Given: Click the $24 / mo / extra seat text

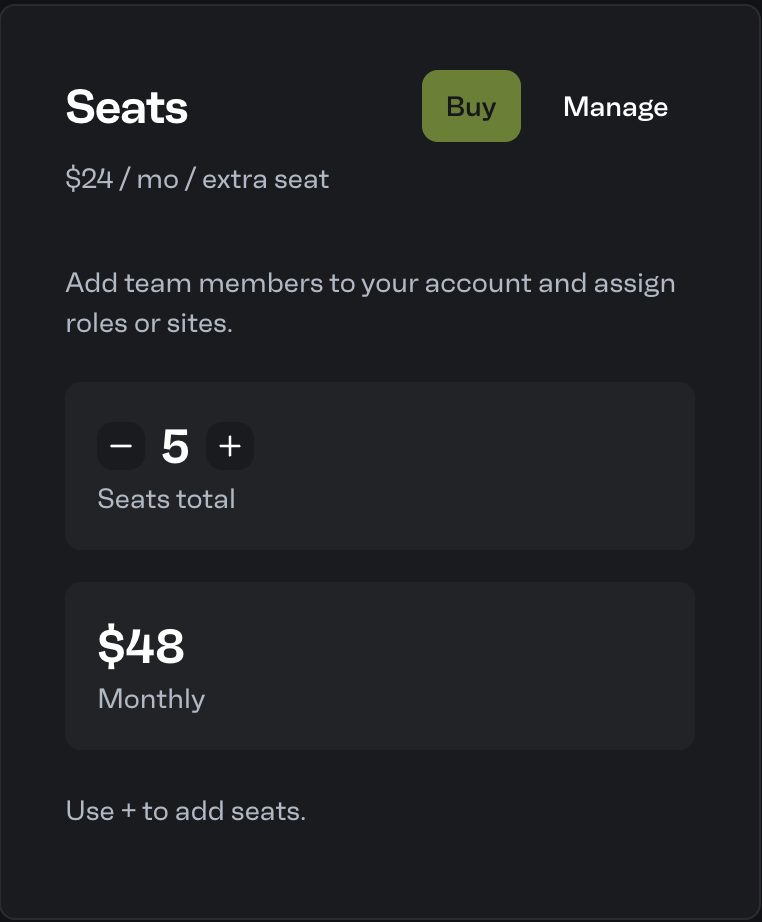Looking at the screenshot, I should click(x=197, y=179).
